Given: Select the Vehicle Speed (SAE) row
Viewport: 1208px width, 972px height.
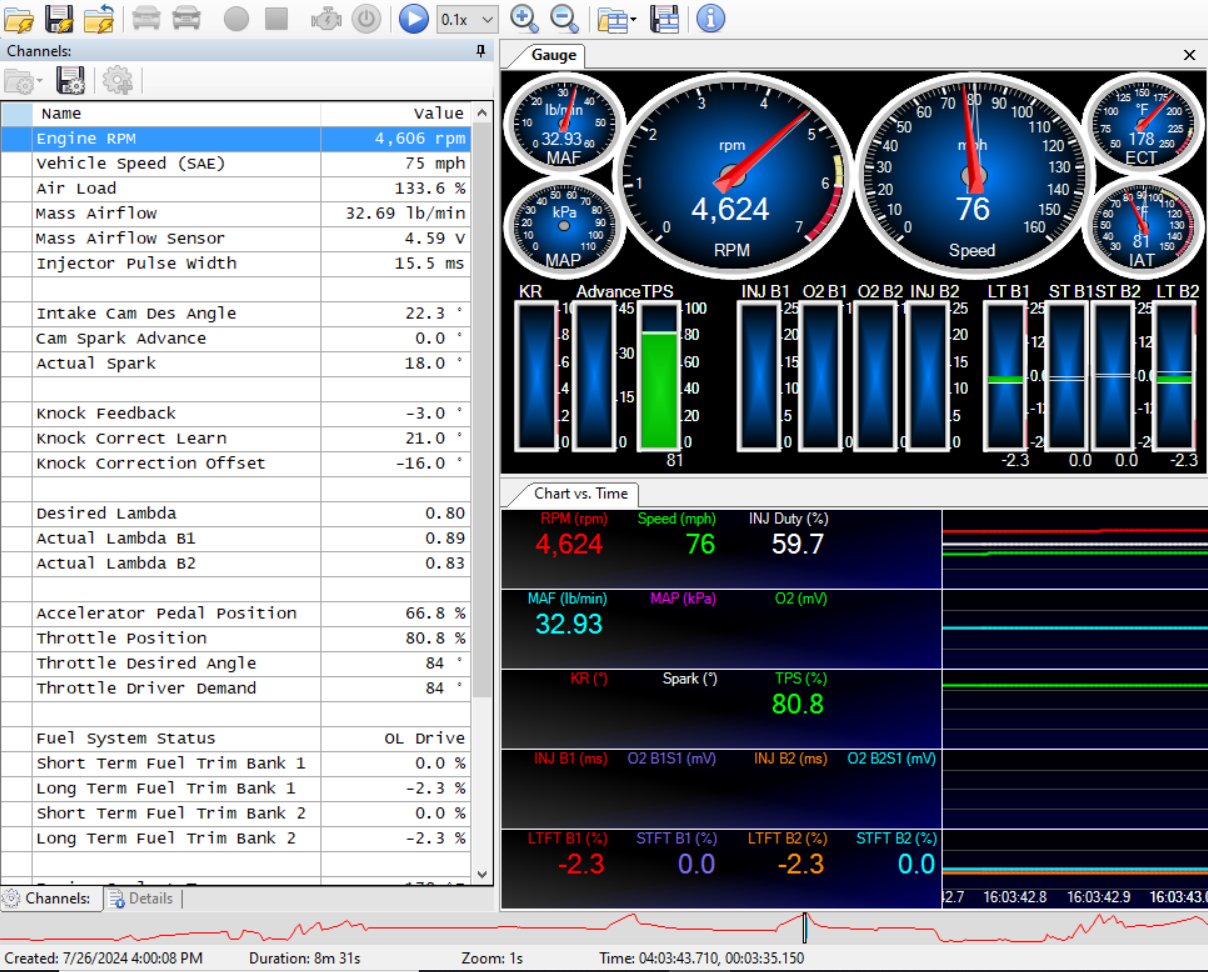Looking at the screenshot, I should (x=236, y=164).
